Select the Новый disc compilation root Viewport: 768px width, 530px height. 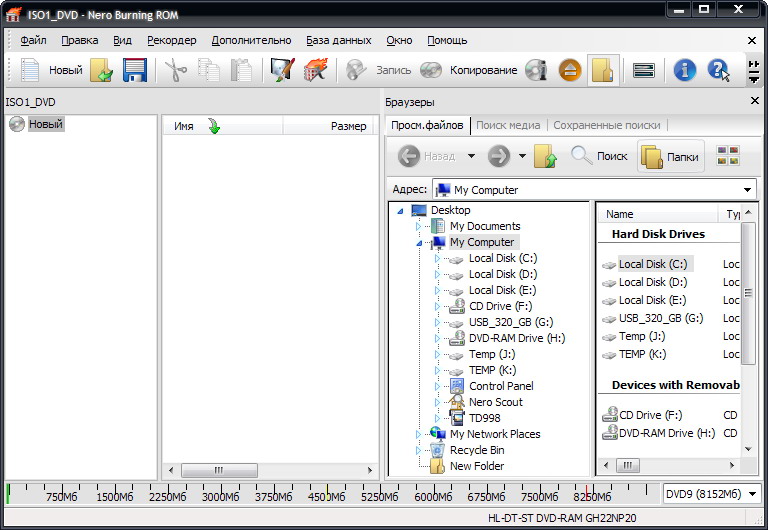46,124
